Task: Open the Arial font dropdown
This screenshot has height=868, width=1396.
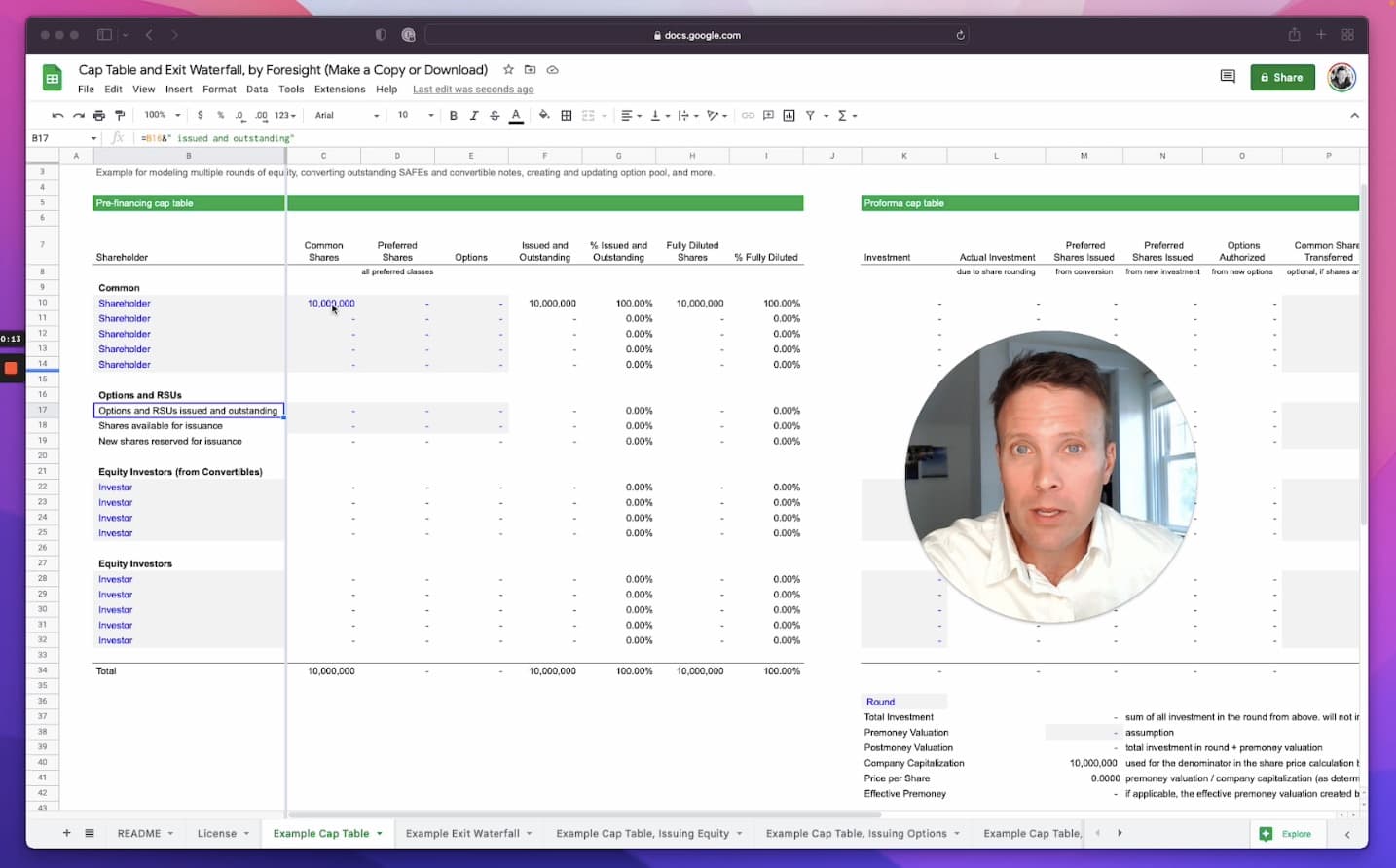Action: pyautogui.click(x=347, y=116)
